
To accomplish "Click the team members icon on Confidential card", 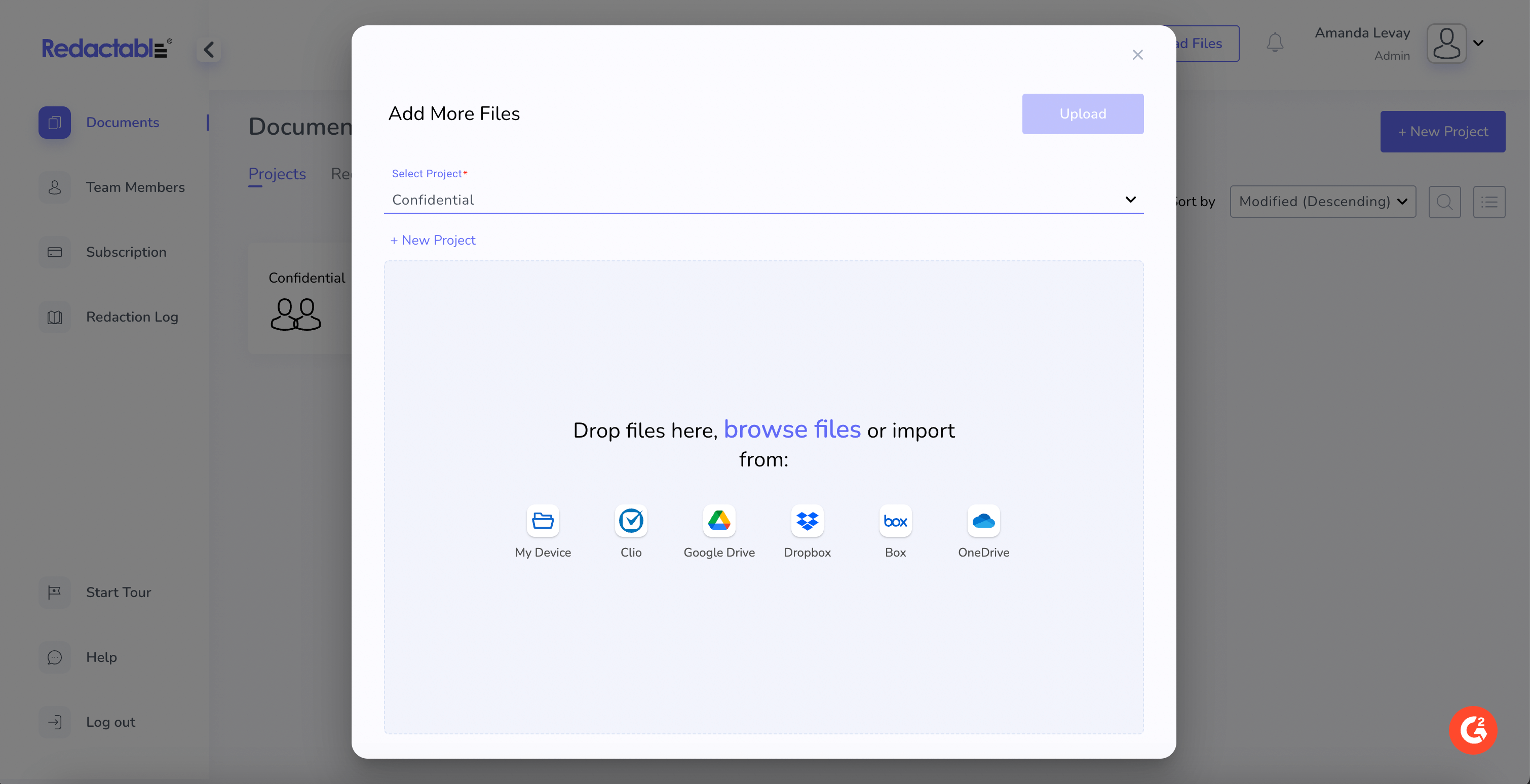I will (295, 314).
